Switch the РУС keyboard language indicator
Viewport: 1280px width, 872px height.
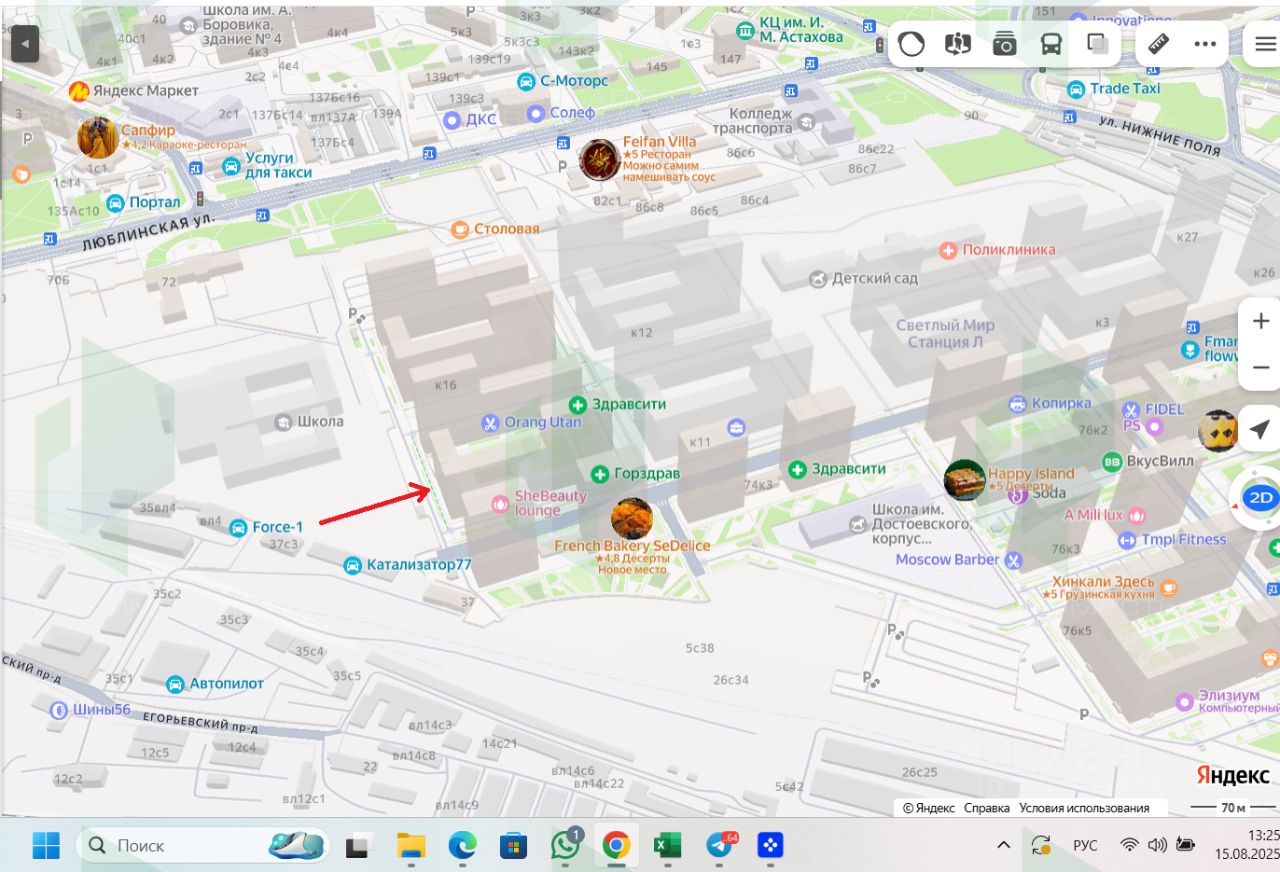point(1085,846)
